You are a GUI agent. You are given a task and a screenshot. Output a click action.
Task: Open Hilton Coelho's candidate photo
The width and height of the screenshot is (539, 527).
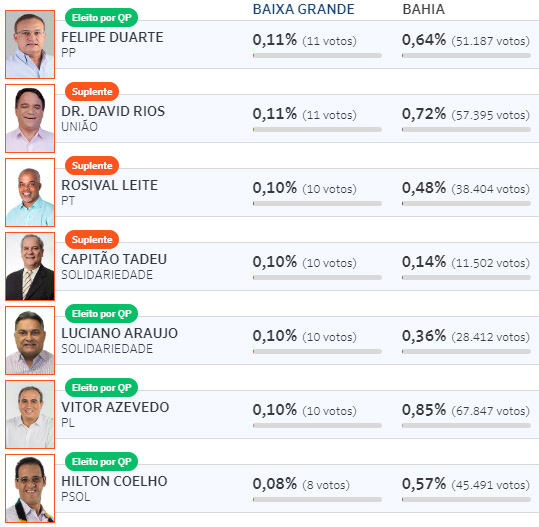pos(30,488)
